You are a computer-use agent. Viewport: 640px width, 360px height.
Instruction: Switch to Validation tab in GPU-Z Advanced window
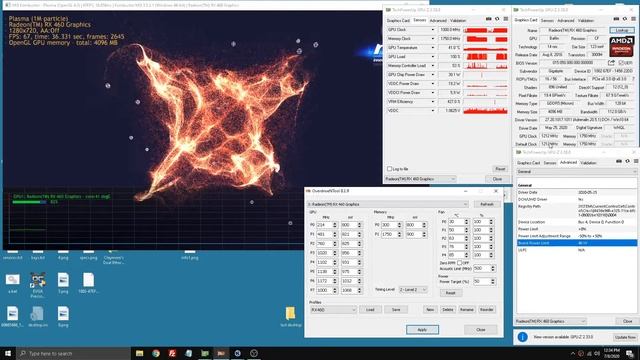588,163
